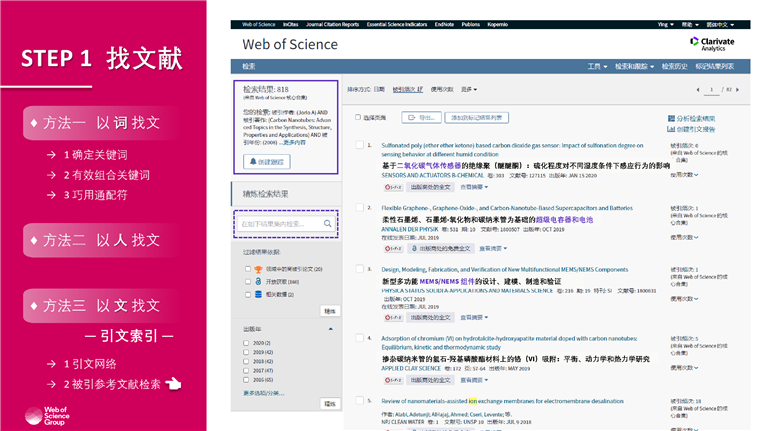Screen dimensions: 768x431
Task: Click add to marked list button
Action: point(477,118)
